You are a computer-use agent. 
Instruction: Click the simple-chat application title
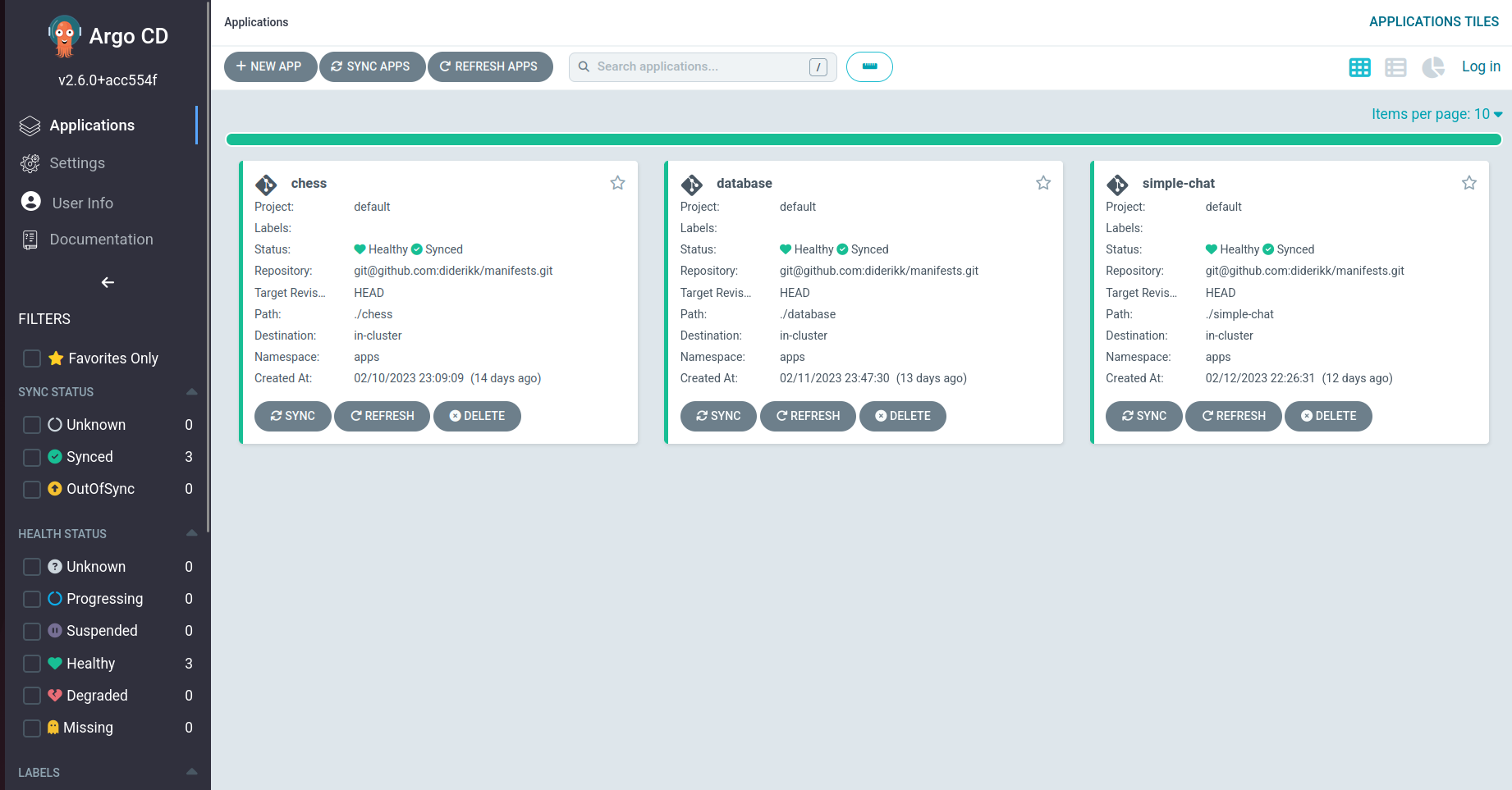1178,184
